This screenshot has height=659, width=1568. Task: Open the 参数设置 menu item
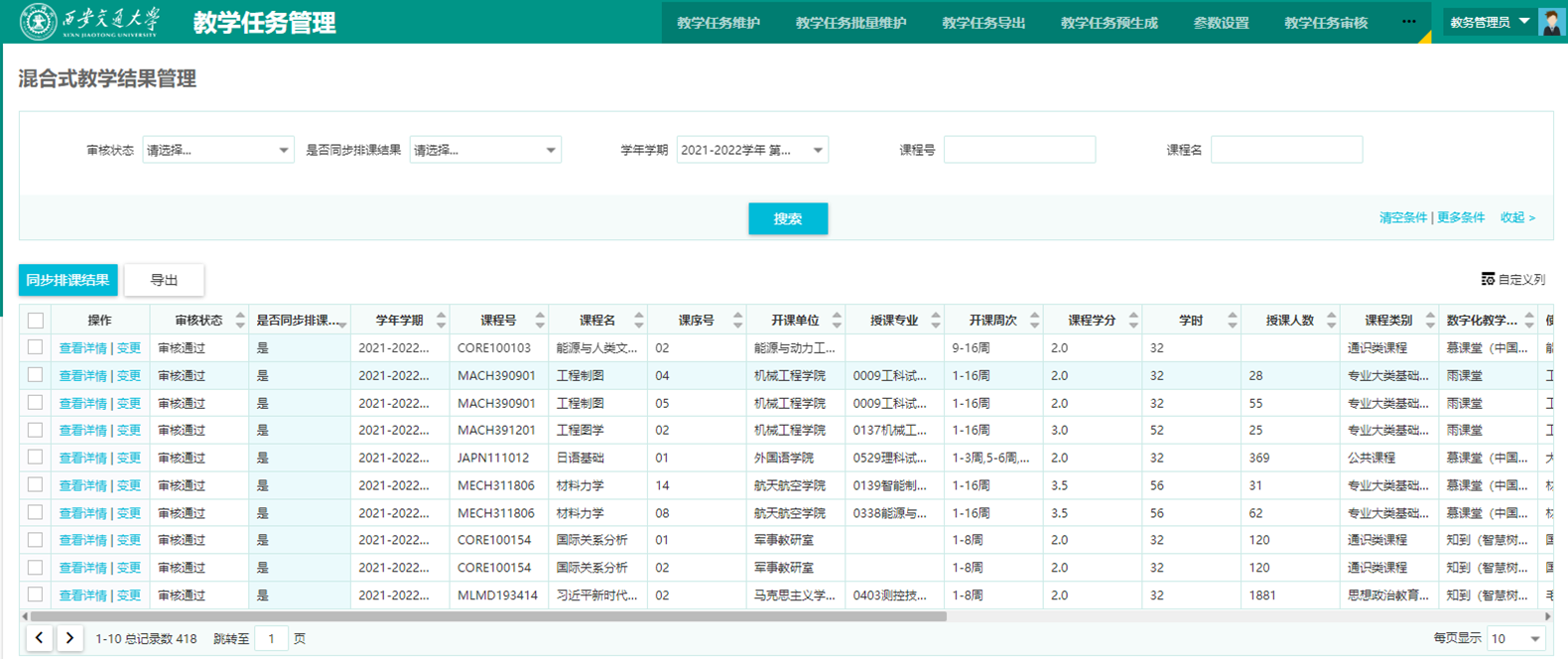click(1221, 23)
